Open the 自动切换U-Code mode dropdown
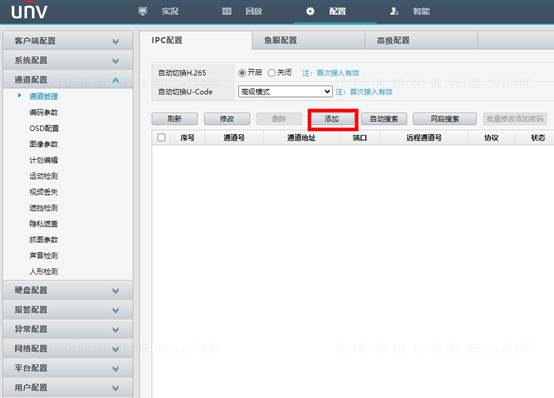The image size is (554, 398). [285, 92]
